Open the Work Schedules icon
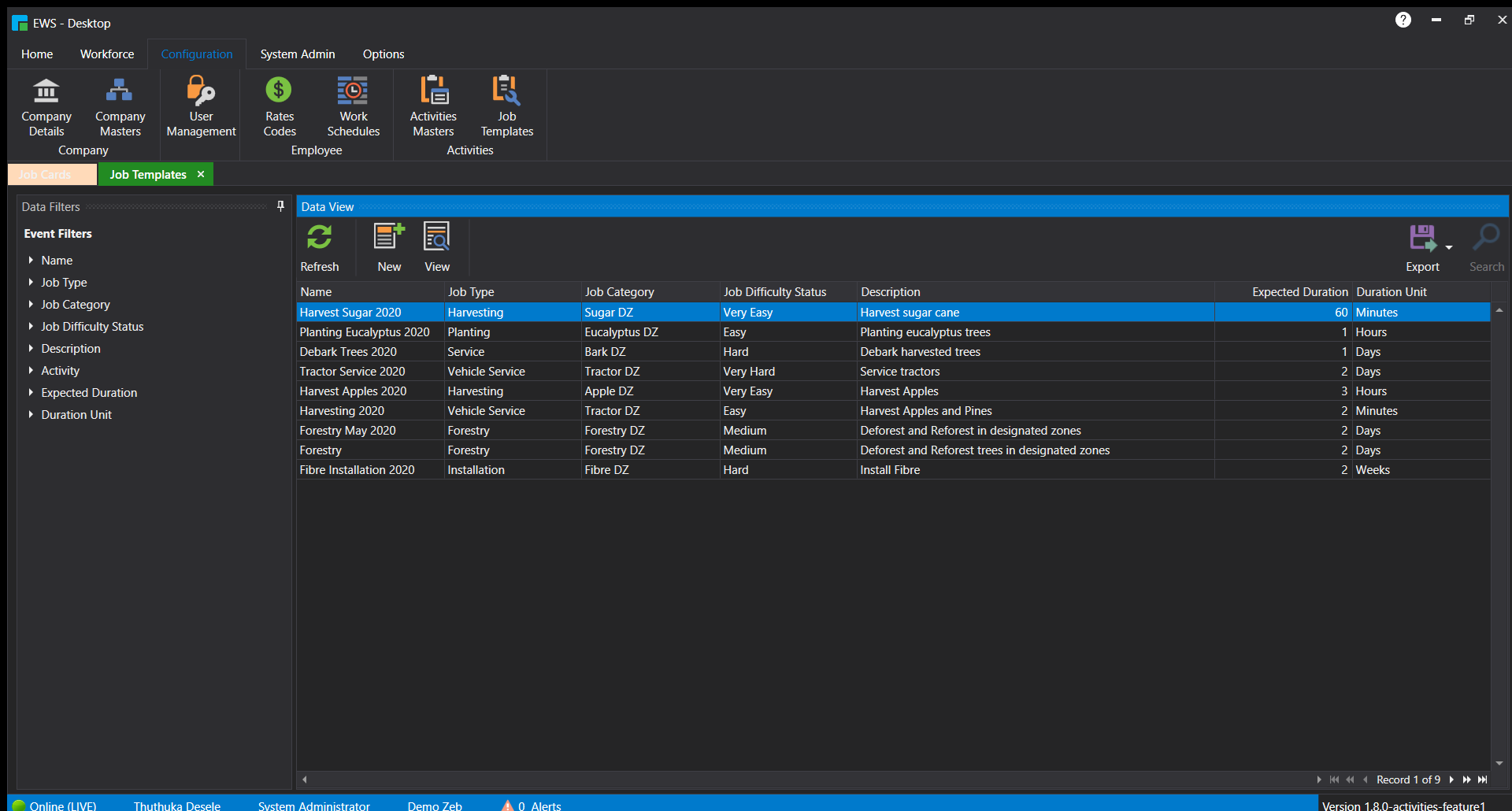Screen dimensions: 1512x811 (x=353, y=106)
